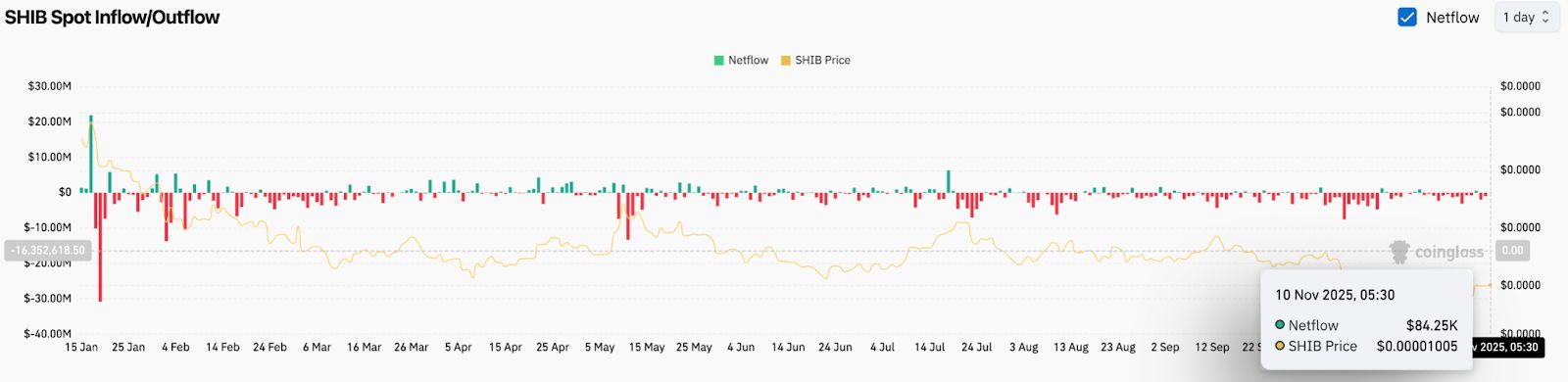The width and height of the screenshot is (1568, 382).
Task: Uncheck the Netflow checkbox
Action: 1407,17
